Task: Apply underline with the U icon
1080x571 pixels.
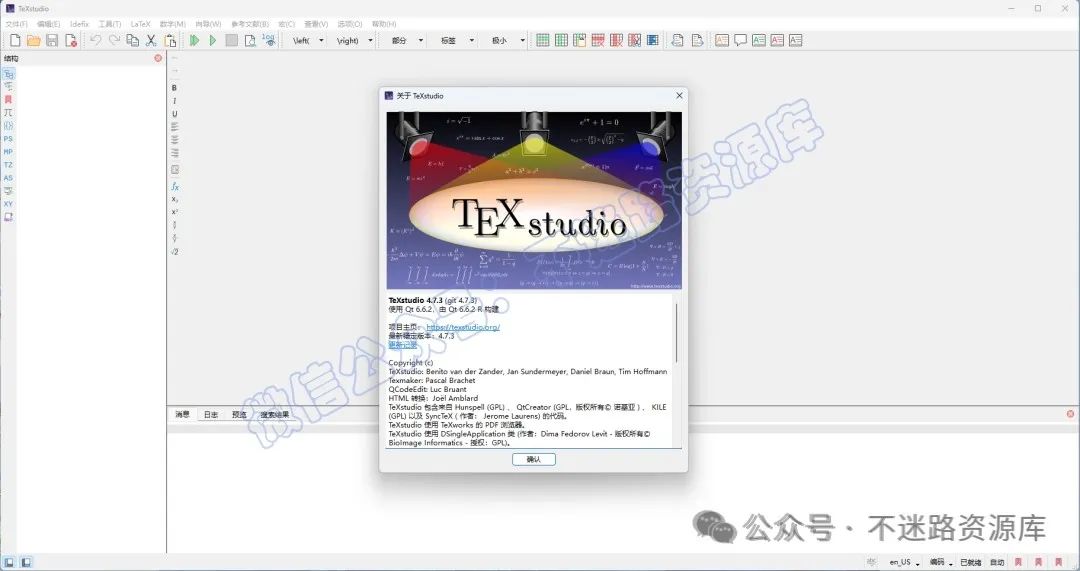Action: point(174,114)
